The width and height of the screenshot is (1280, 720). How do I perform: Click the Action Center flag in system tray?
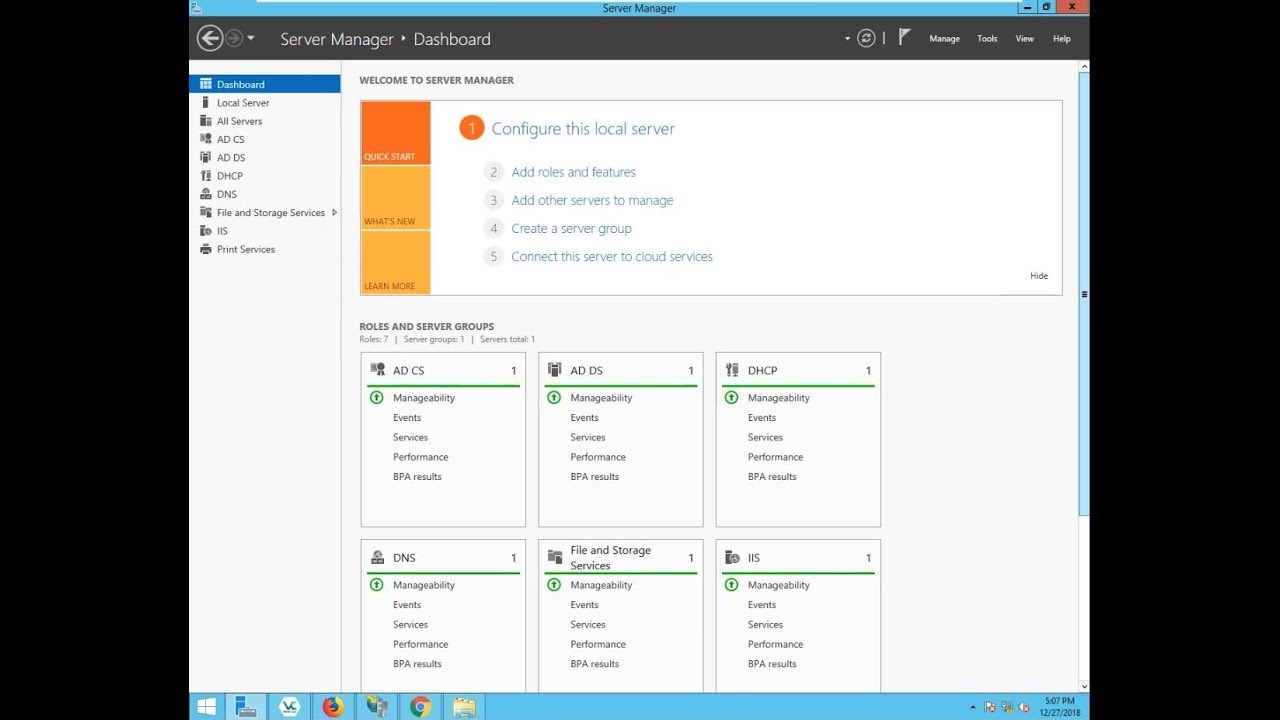989,708
